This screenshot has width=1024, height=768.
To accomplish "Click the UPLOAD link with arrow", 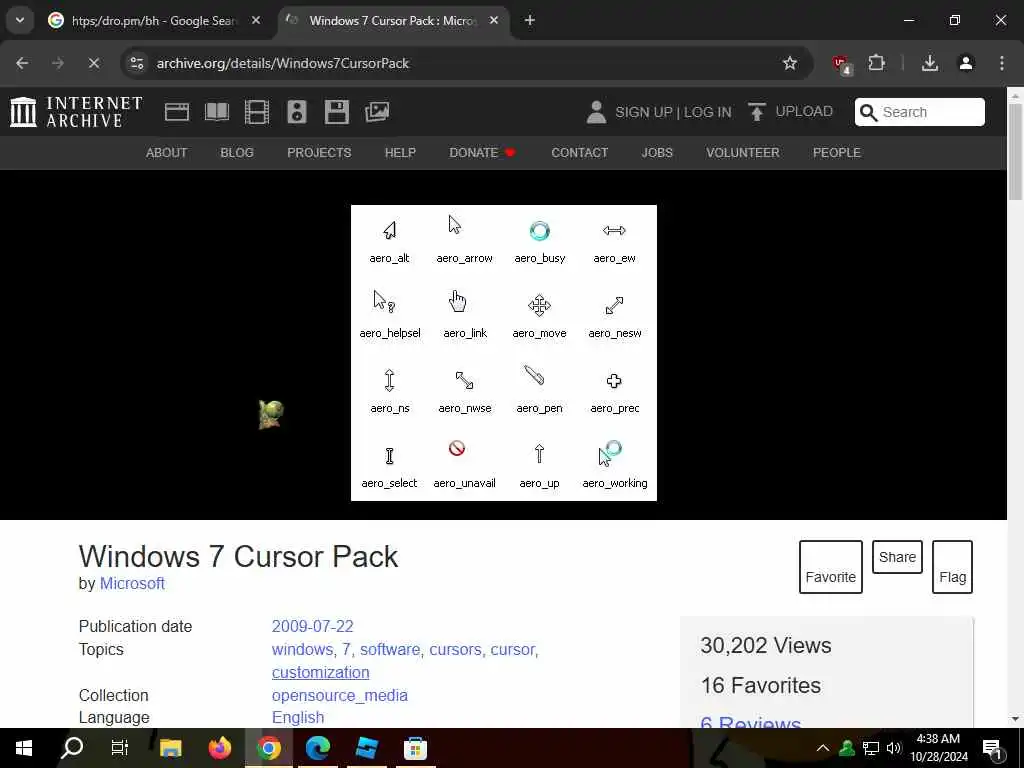I will [790, 112].
